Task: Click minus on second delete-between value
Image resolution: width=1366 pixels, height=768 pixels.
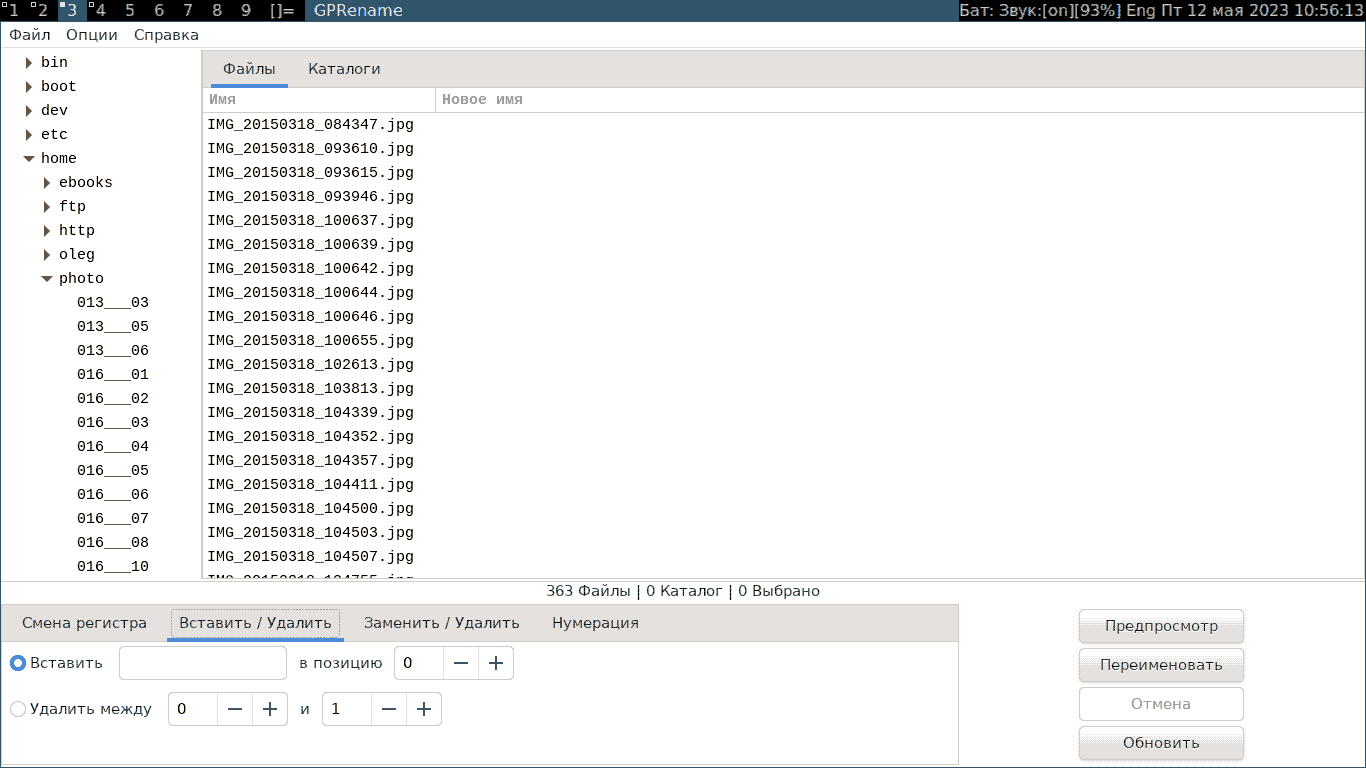Action: coord(389,709)
